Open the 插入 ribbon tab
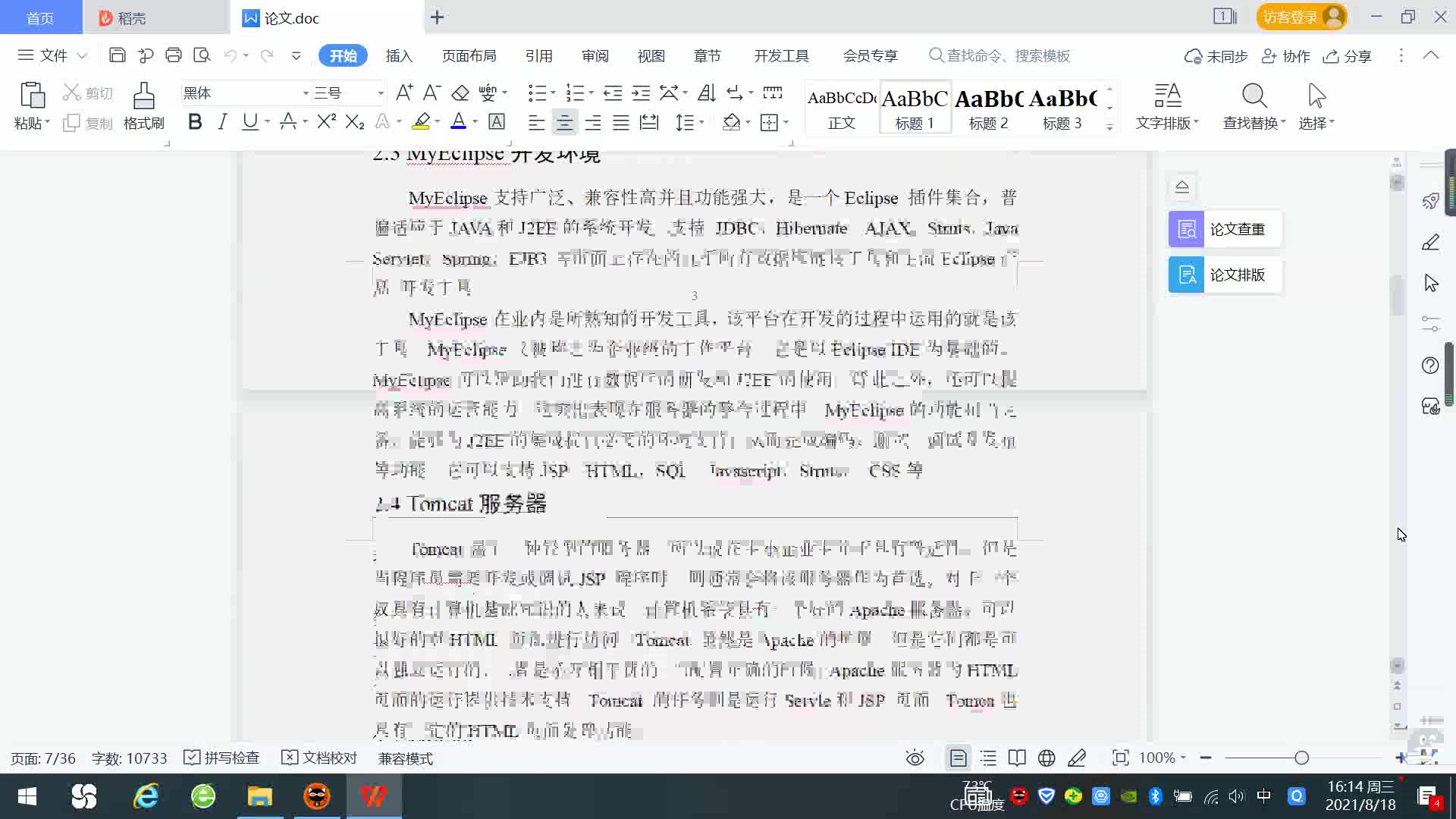1456x819 pixels. pos(399,56)
